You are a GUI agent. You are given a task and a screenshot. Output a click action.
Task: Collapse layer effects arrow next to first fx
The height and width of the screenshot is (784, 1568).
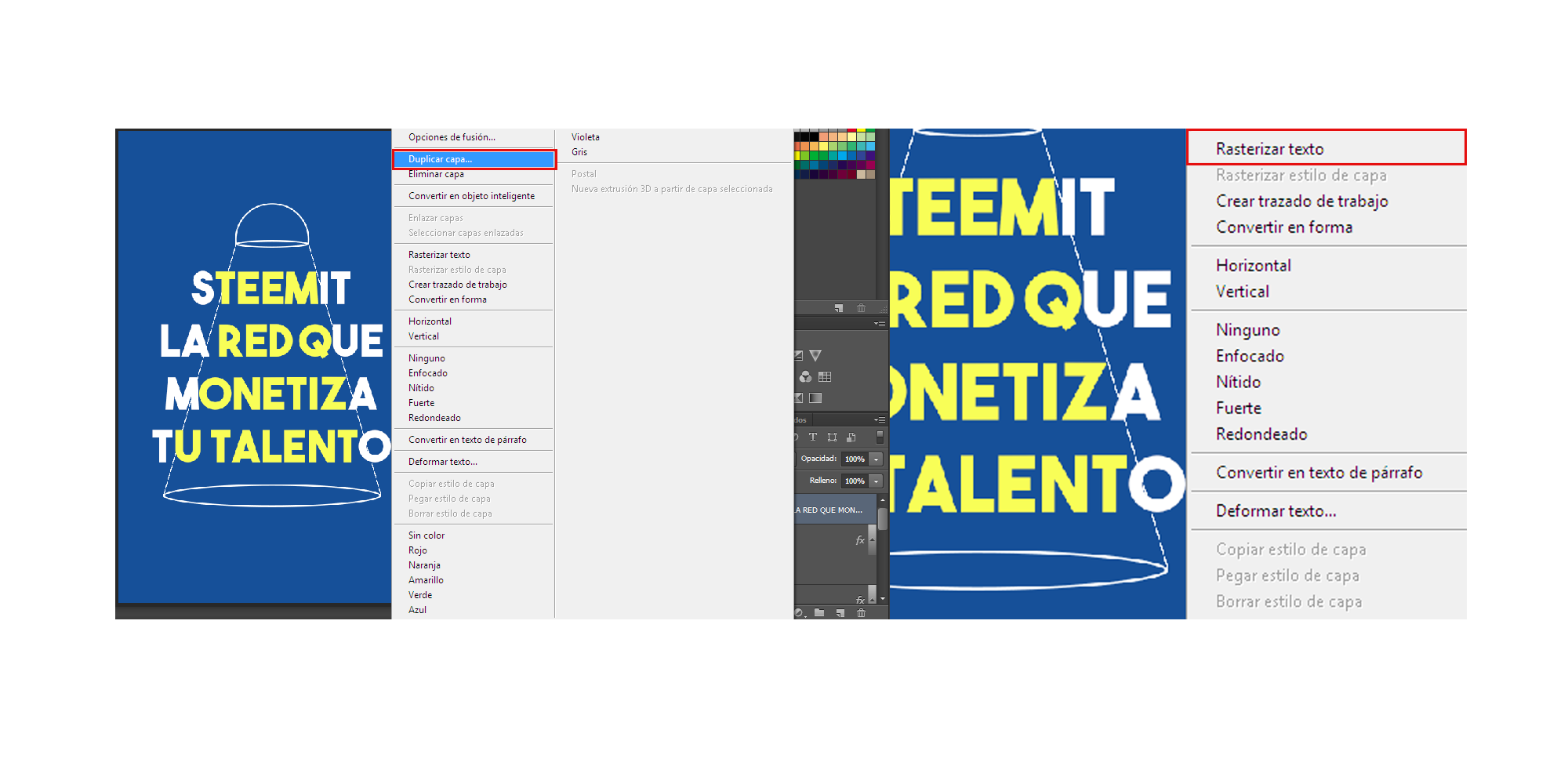pos(873,539)
